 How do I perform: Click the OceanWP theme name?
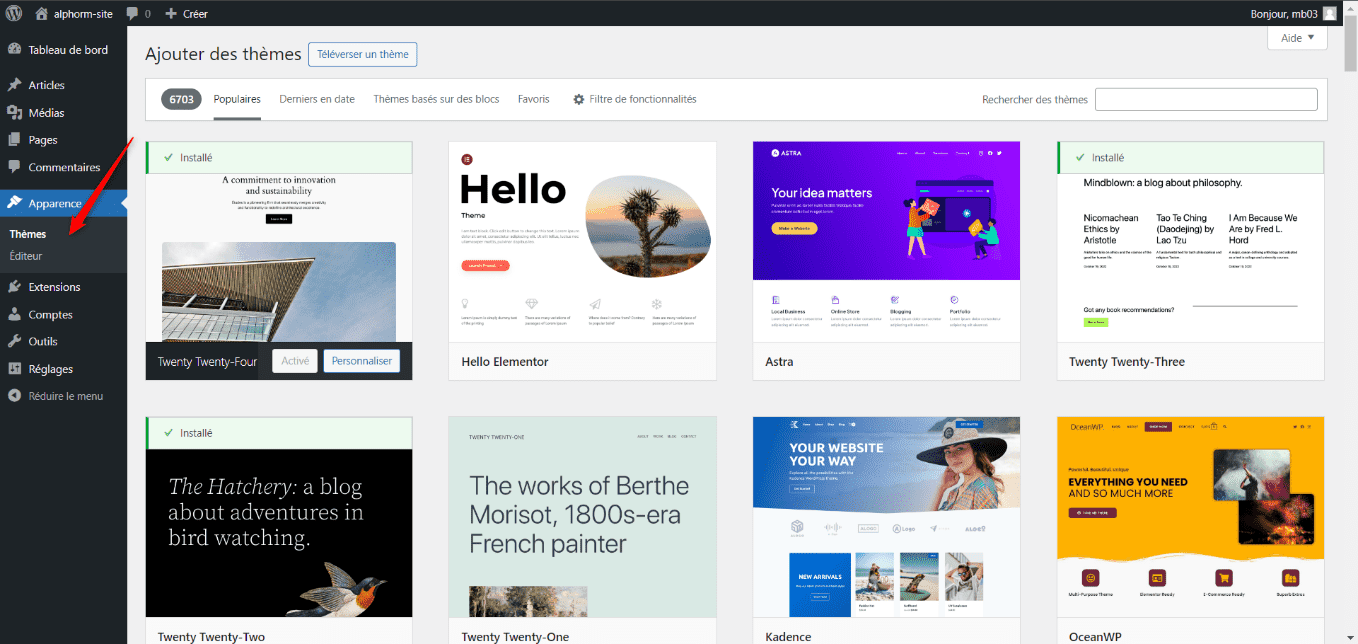coord(1097,637)
